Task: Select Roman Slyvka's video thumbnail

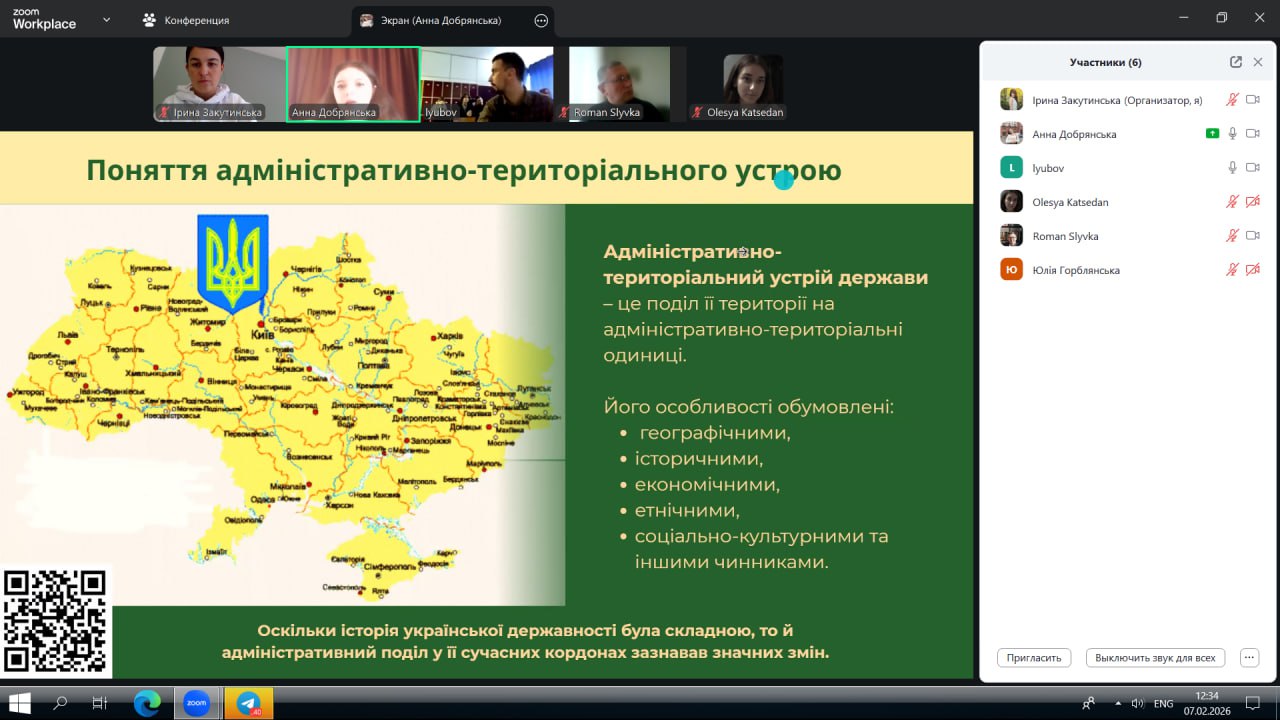Action: [619, 84]
